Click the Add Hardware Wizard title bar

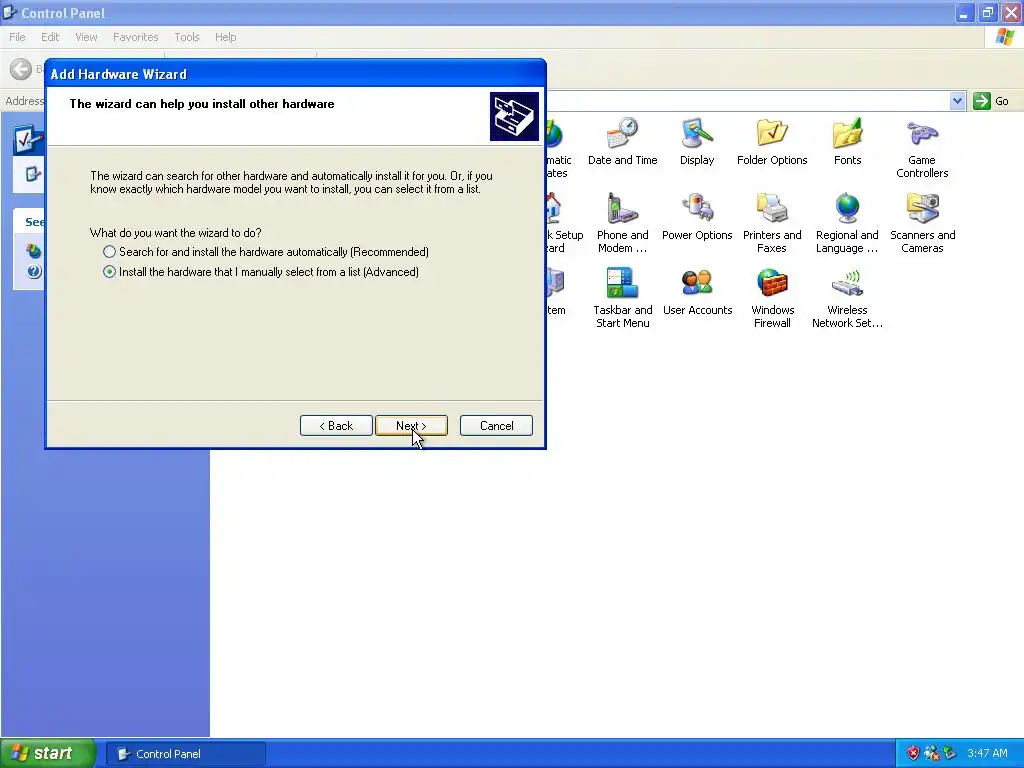[x=295, y=74]
